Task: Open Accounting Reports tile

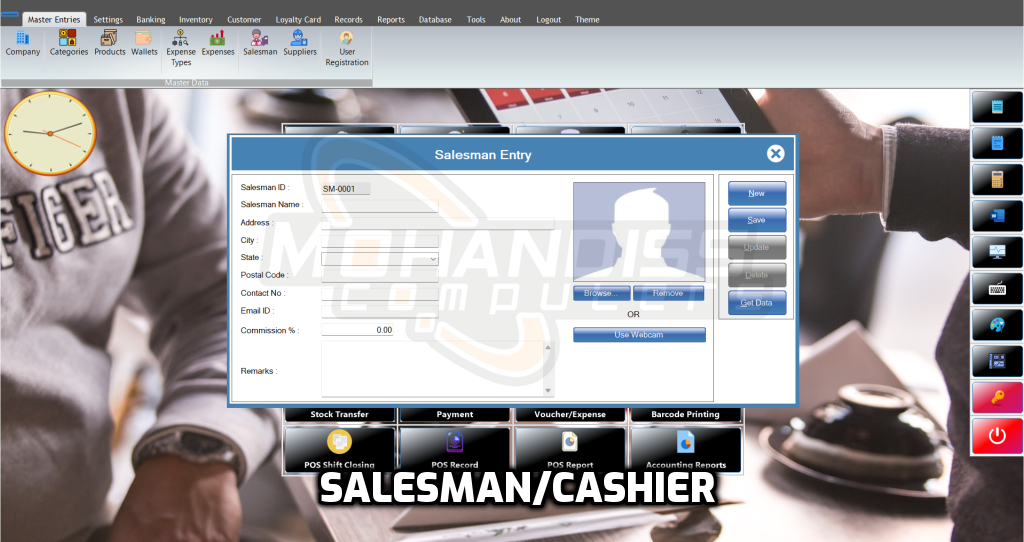Action: click(686, 450)
